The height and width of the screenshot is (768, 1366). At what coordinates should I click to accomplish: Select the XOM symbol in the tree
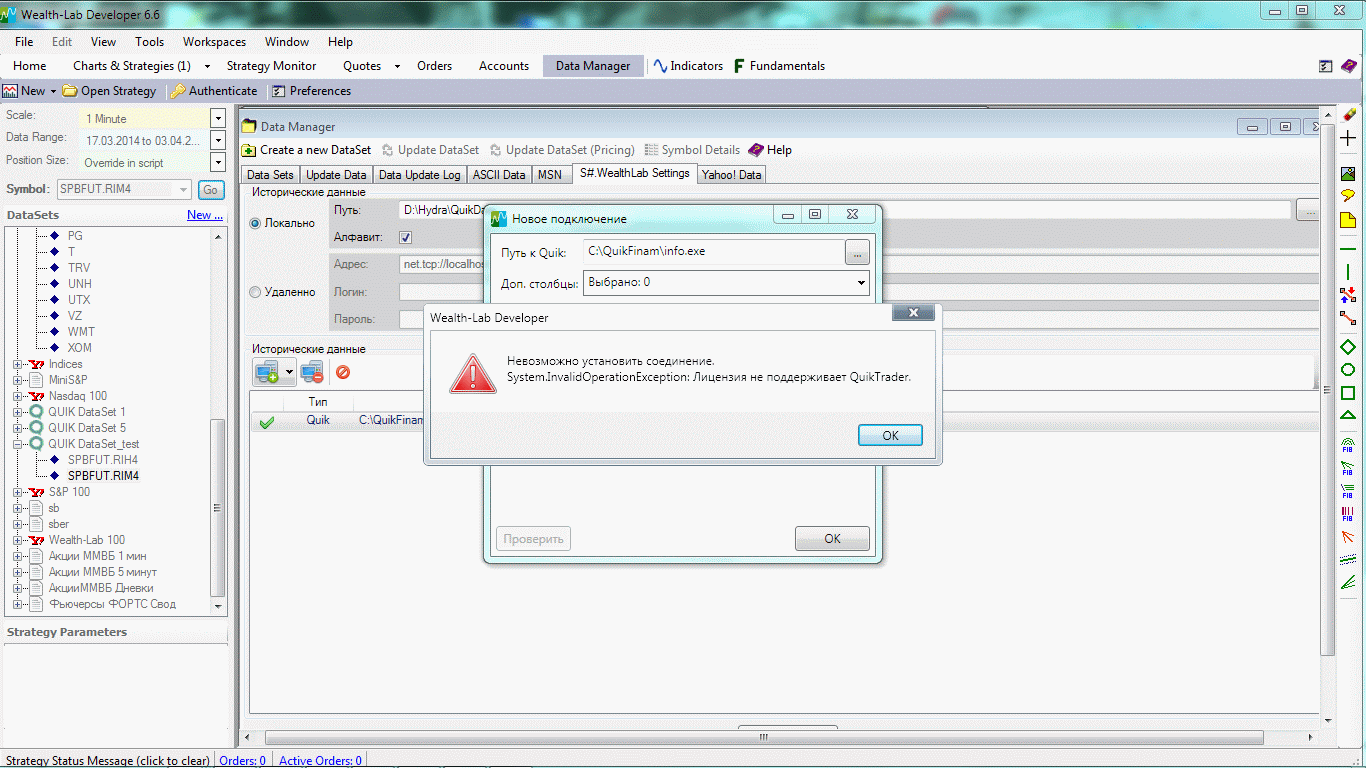pos(79,348)
